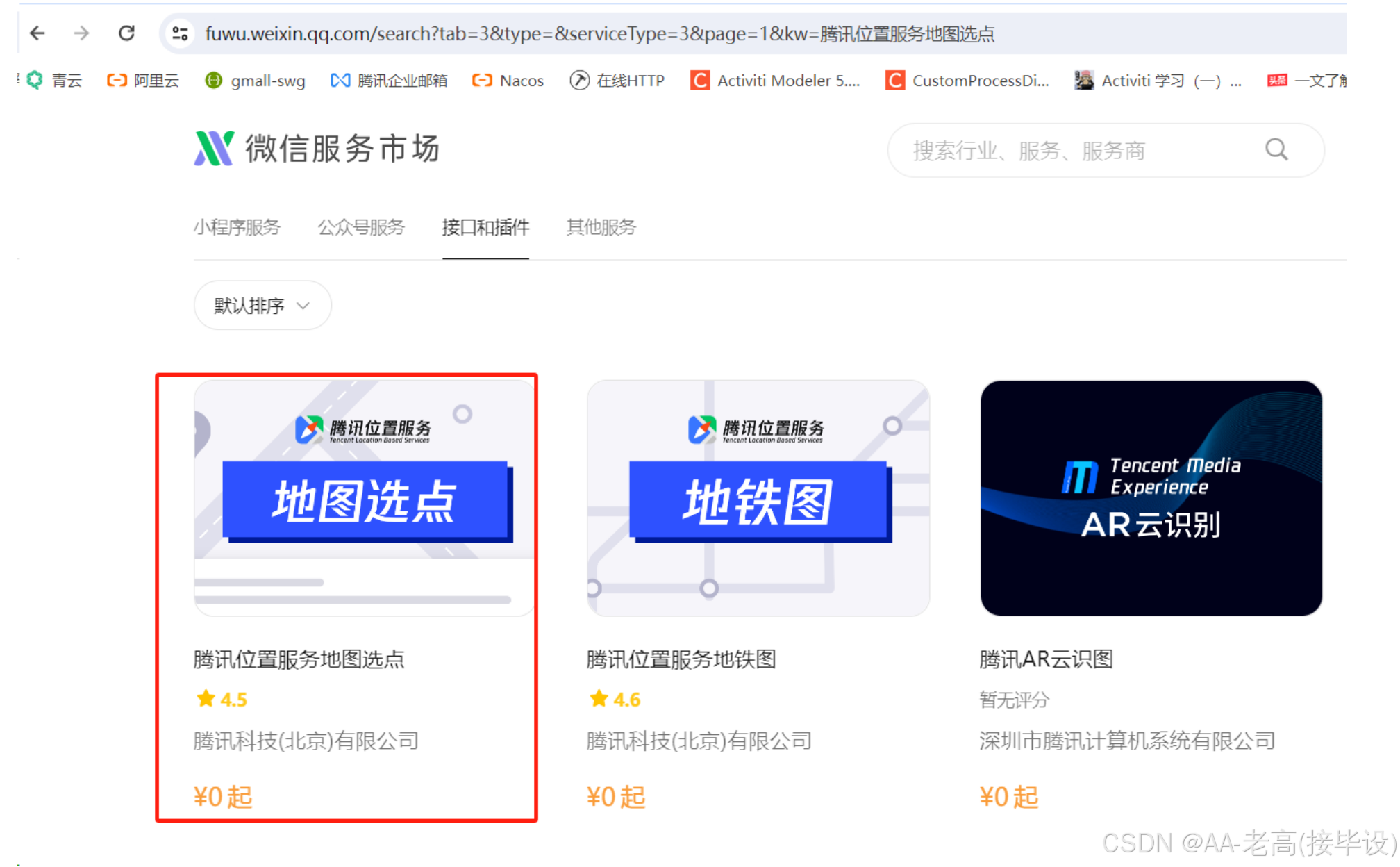Select the 接口和插件 tab
The height and width of the screenshot is (867, 1400).
(485, 227)
